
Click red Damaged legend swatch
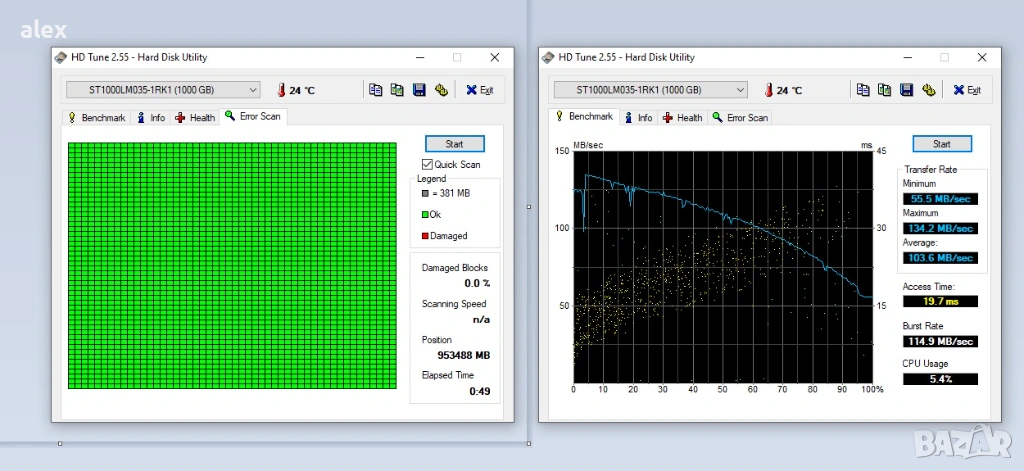(x=425, y=236)
